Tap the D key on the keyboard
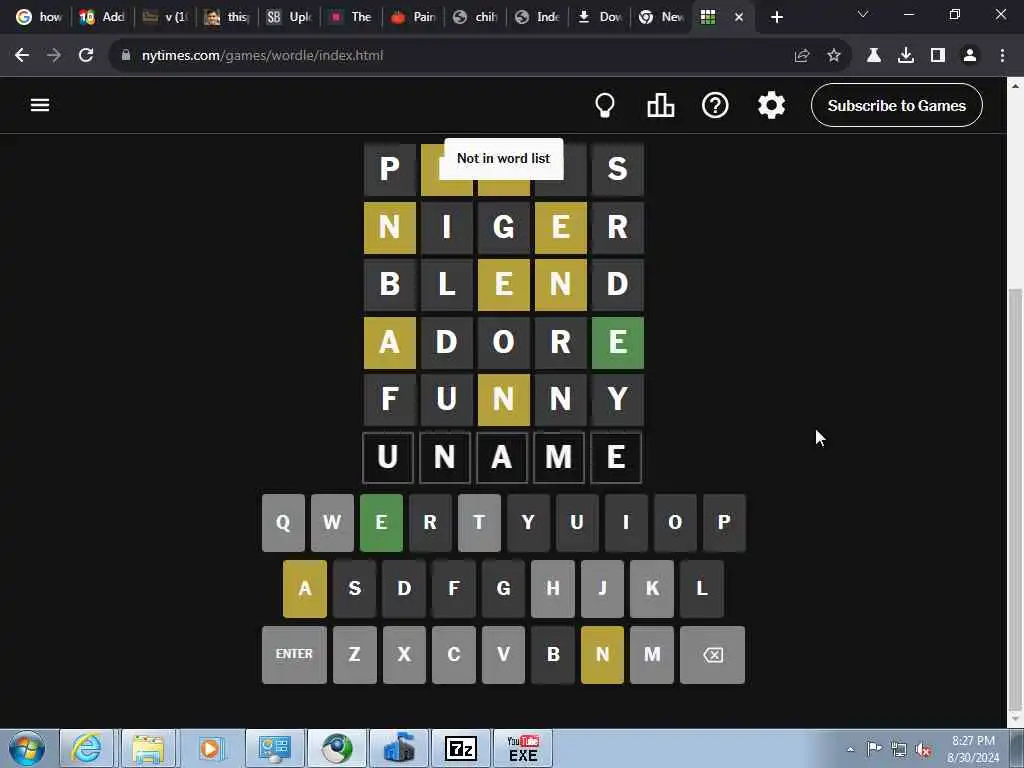This screenshot has width=1024, height=768. (x=404, y=588)
